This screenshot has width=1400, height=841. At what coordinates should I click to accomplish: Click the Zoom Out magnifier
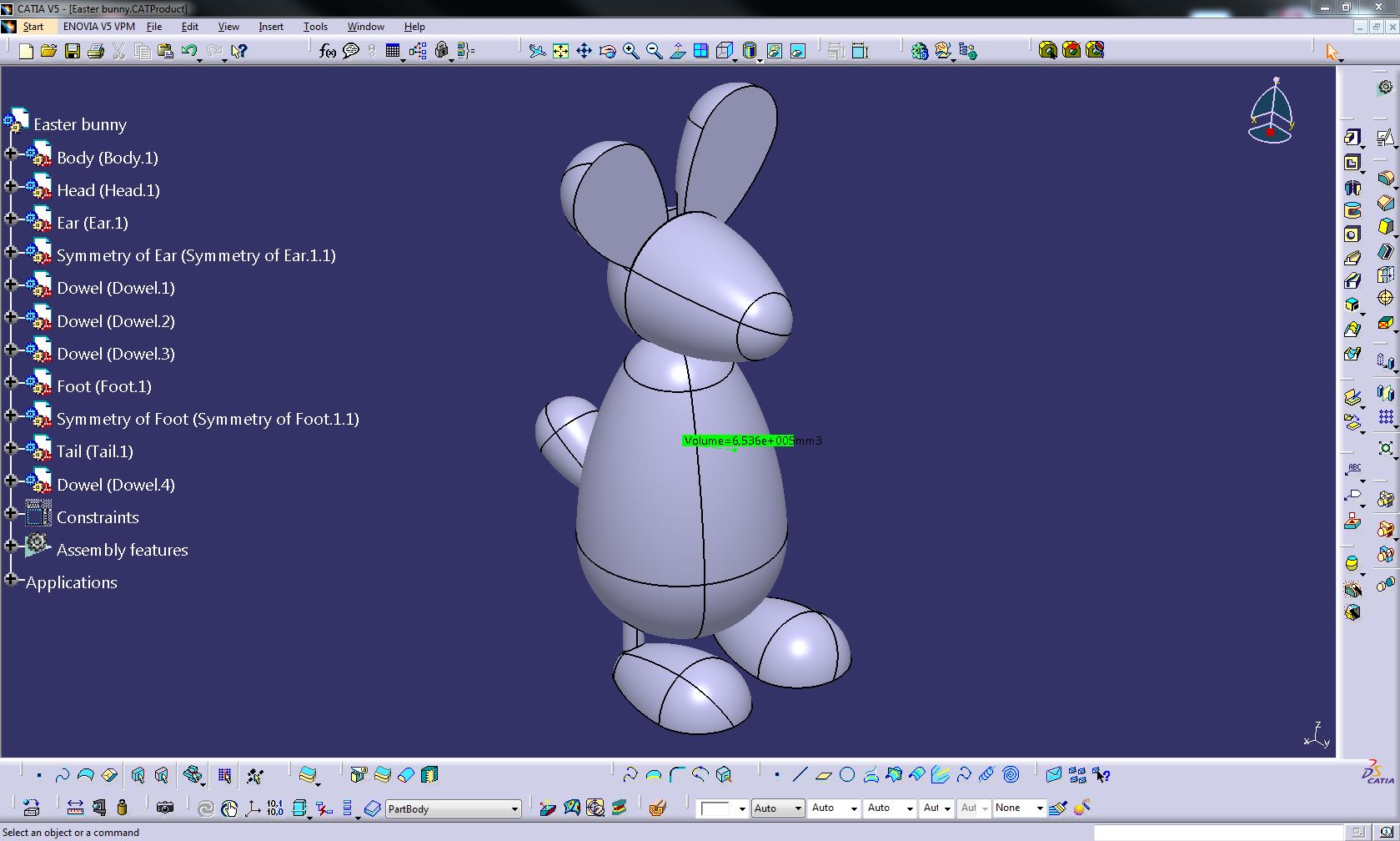point(654,51)
